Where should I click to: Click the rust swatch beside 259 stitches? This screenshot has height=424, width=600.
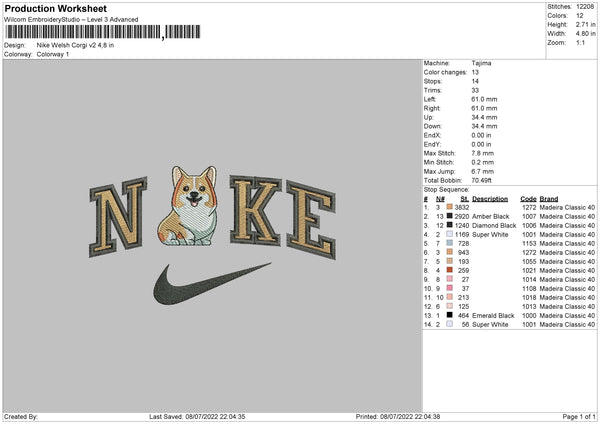pos(449,270)
